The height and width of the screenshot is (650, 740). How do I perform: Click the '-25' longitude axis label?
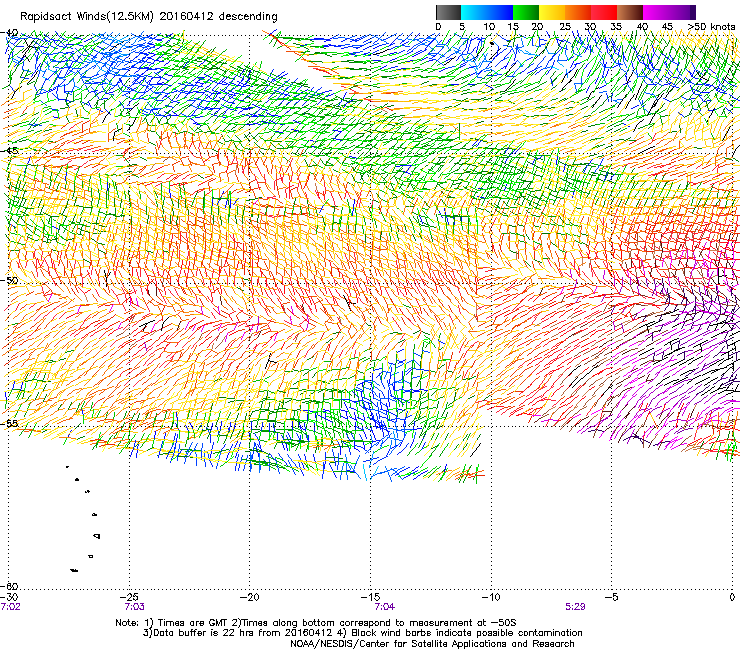pyautogui.click(x=129, y=597)
